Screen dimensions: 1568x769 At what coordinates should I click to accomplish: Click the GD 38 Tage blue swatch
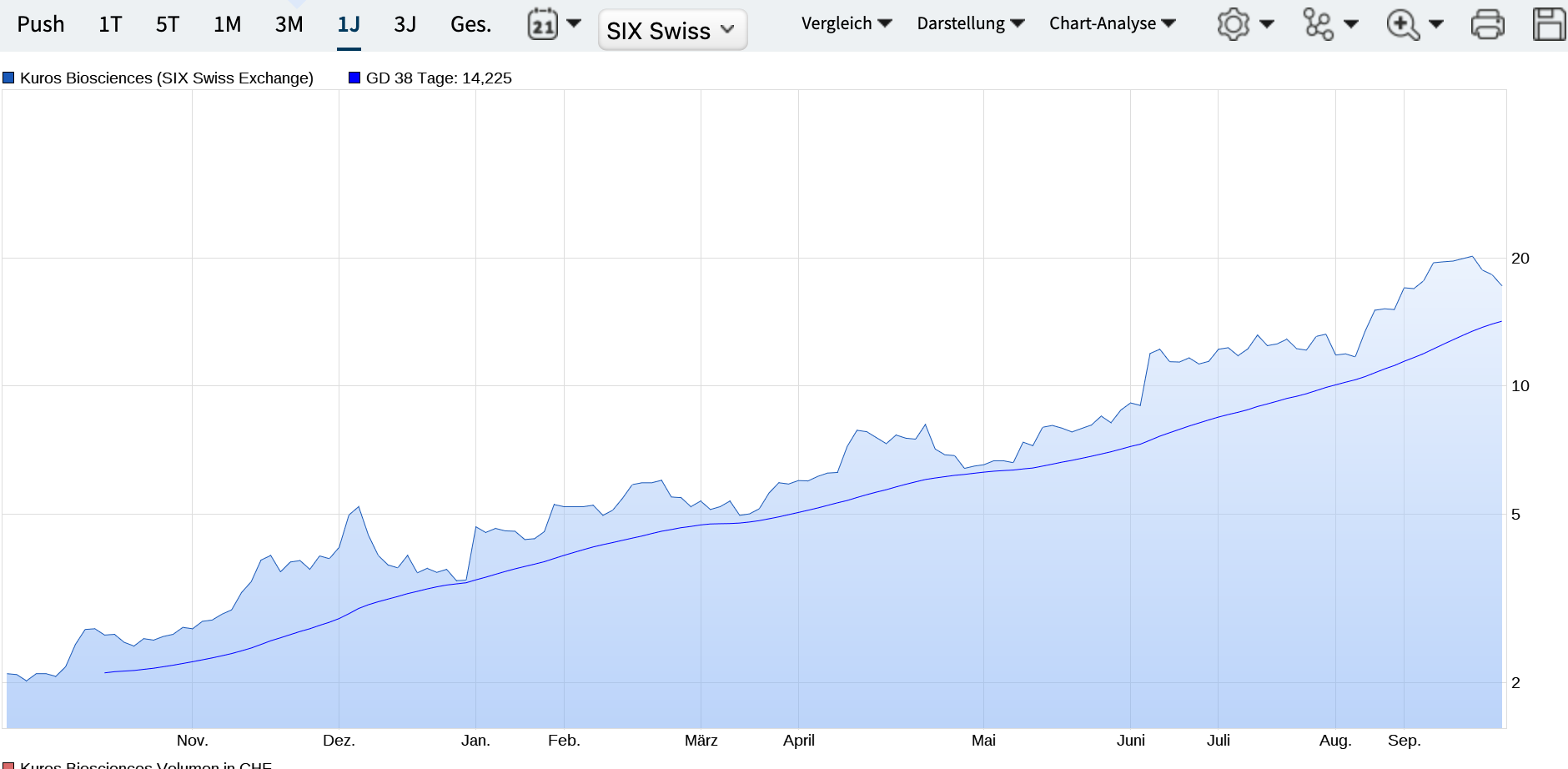click(x=354, y=78)
